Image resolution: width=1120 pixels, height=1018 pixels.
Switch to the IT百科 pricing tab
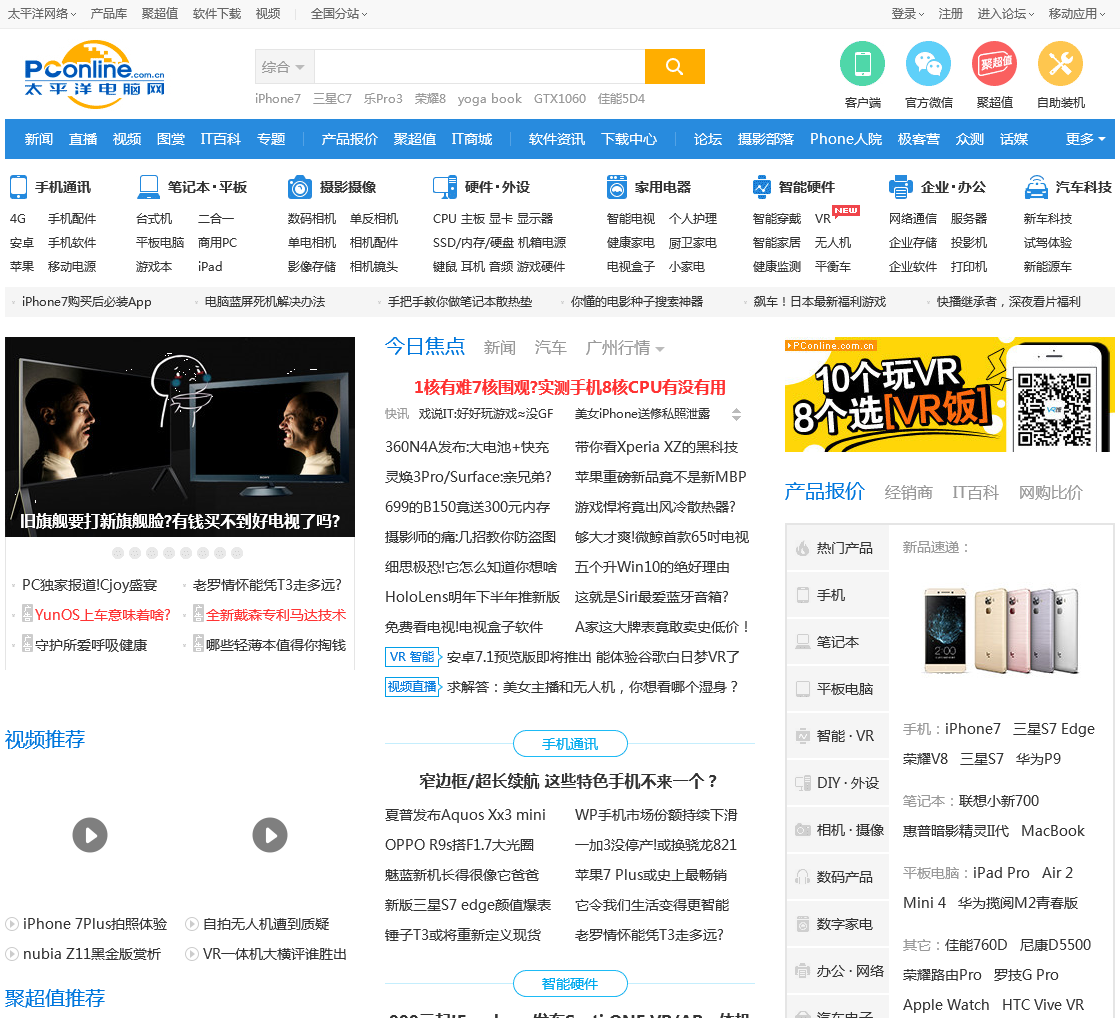click(975, 492)
